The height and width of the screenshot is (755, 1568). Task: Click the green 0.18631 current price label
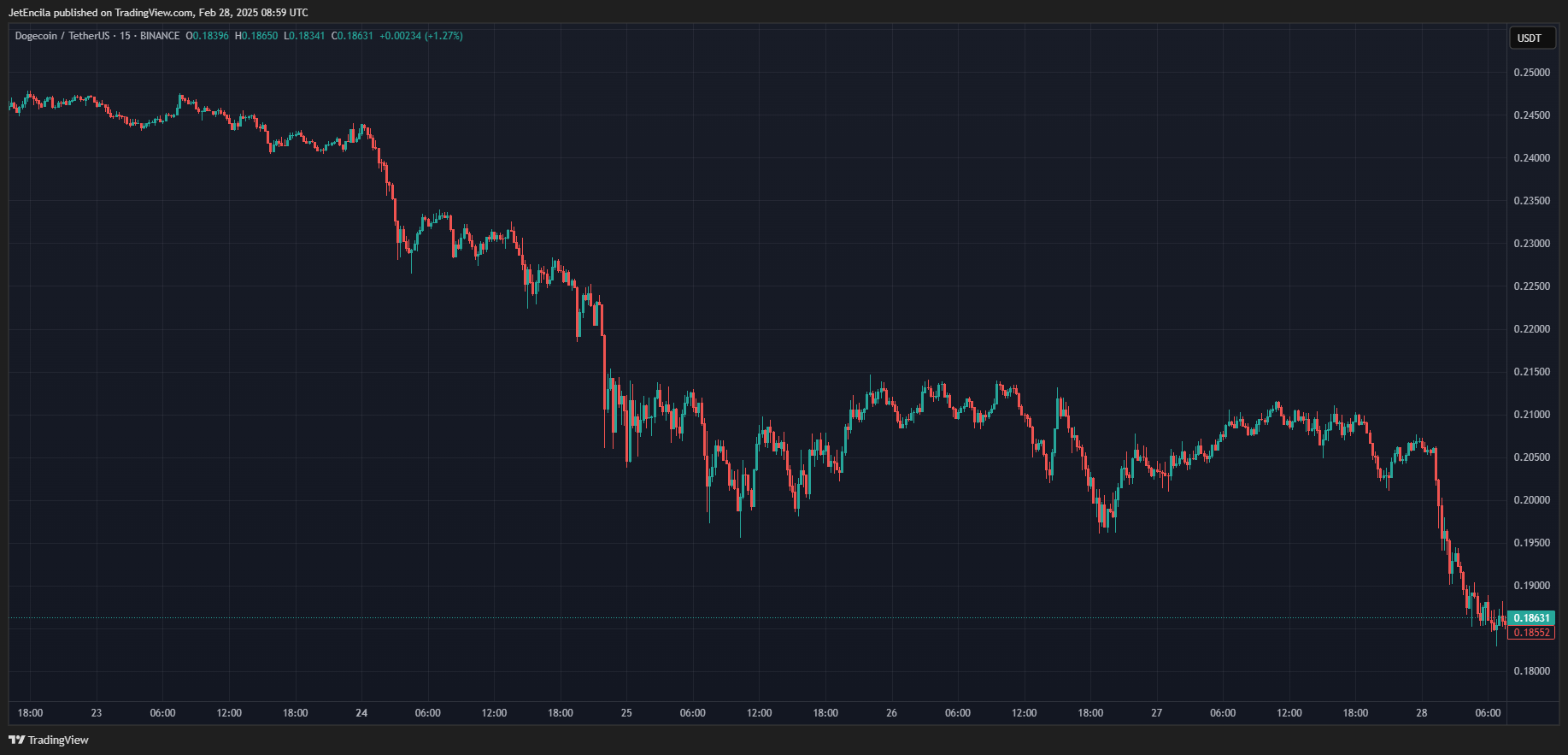pyautogui.click(x=1530, y=618)
